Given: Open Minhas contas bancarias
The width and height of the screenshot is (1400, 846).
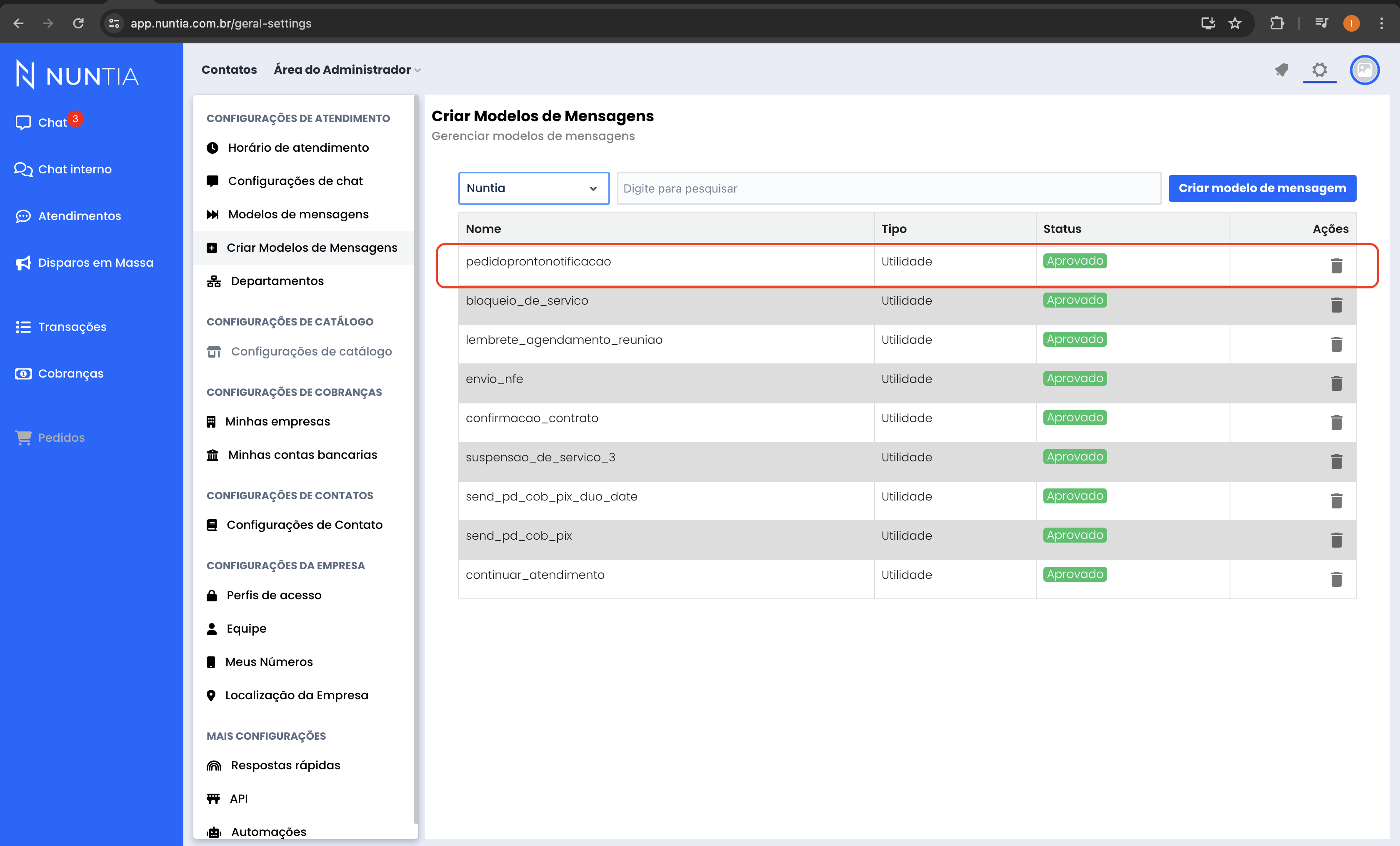Looking at the screenshot, I should click(292, 455).
